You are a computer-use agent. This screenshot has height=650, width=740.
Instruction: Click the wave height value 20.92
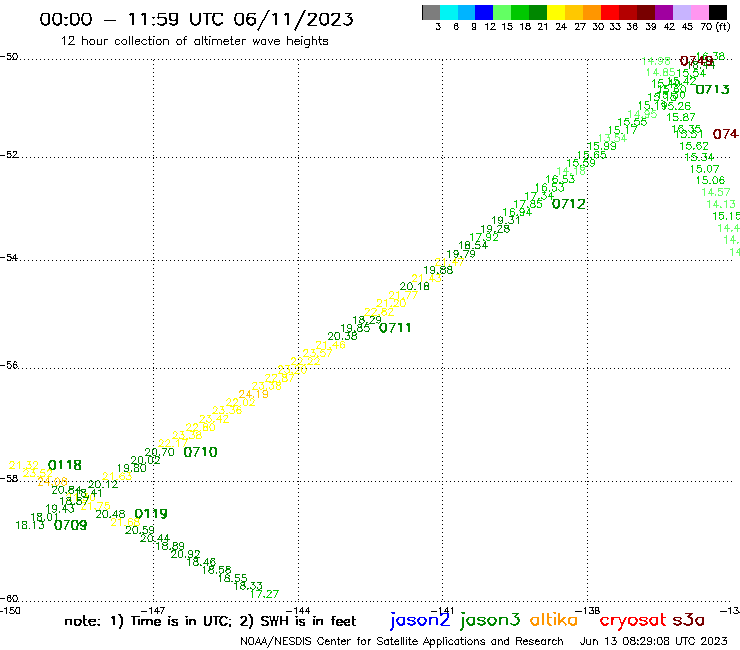coord(185,554)
